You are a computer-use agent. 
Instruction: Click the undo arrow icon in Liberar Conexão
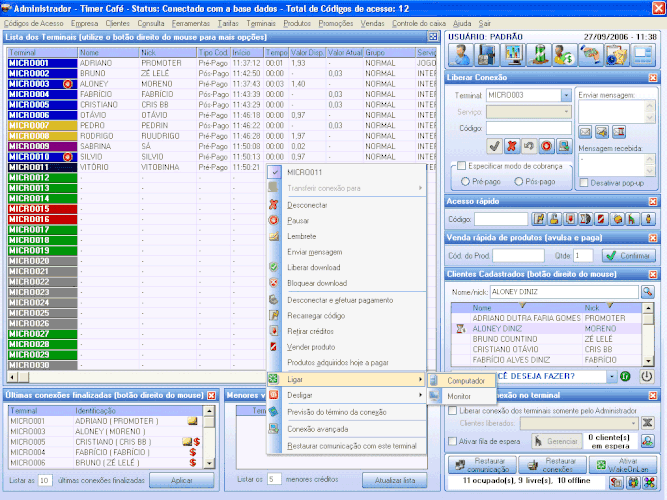click(529, 146)
